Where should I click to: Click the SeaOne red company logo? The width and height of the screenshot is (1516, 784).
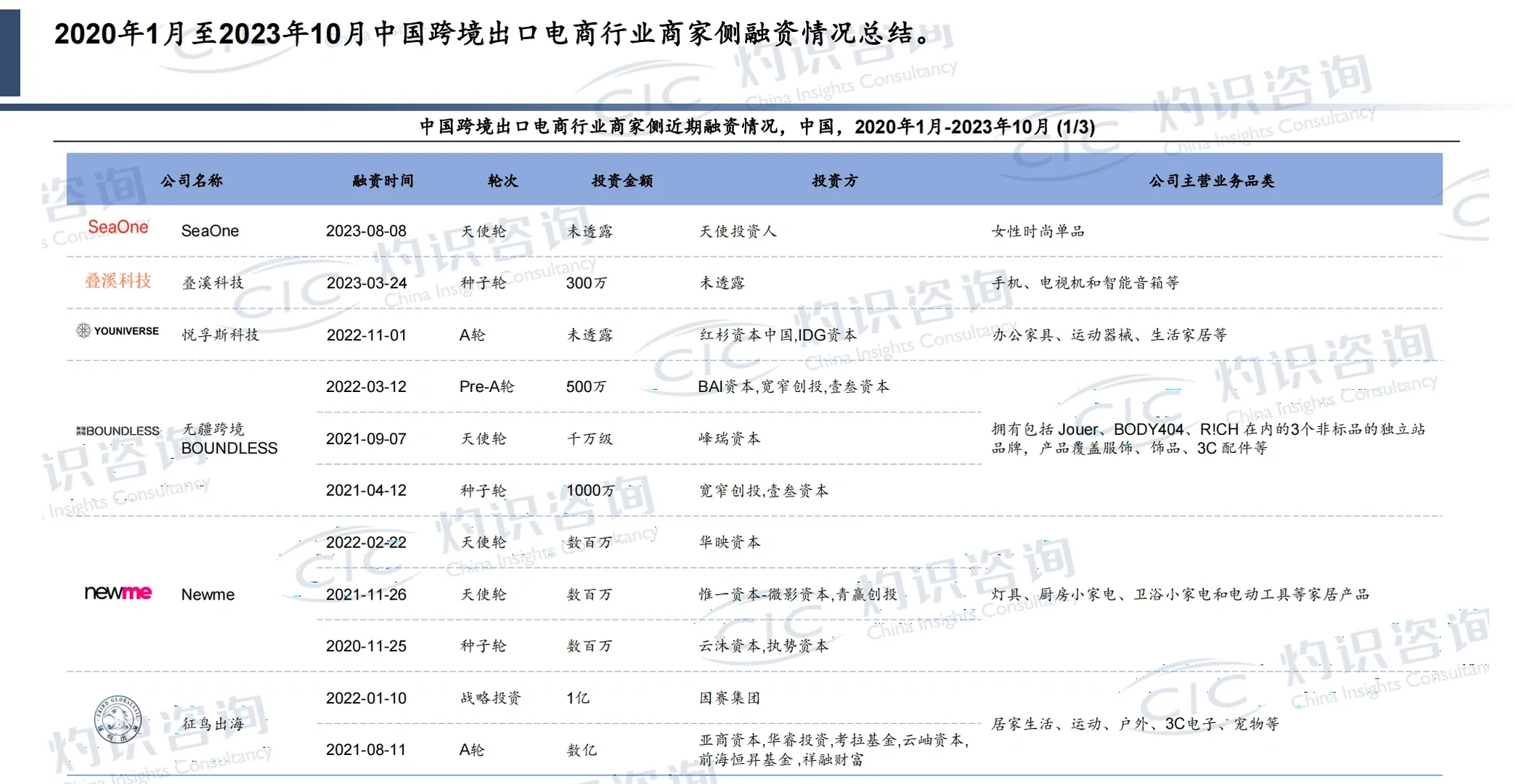point(118,226)
